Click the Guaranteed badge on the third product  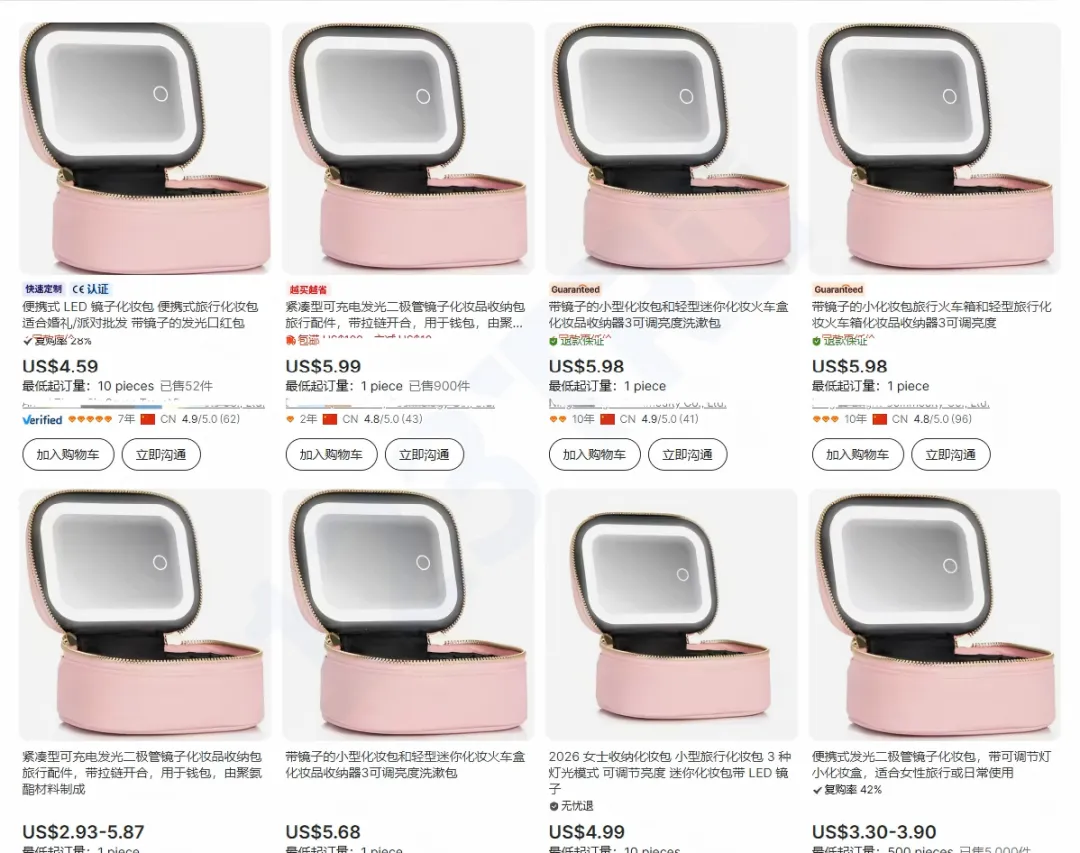click(575, 289)
